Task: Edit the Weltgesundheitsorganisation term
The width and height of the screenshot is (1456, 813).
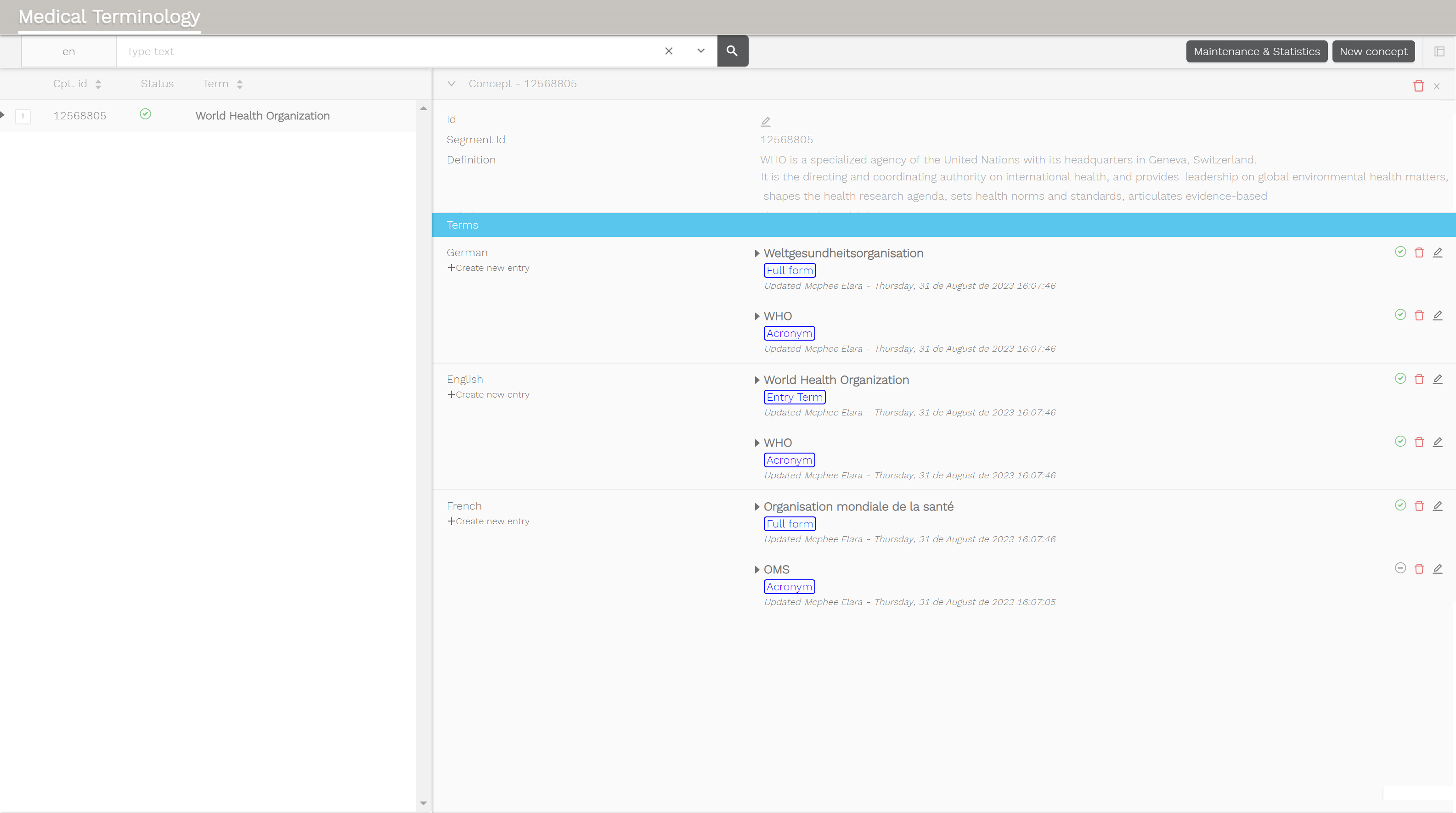Action: [1439, 252]
